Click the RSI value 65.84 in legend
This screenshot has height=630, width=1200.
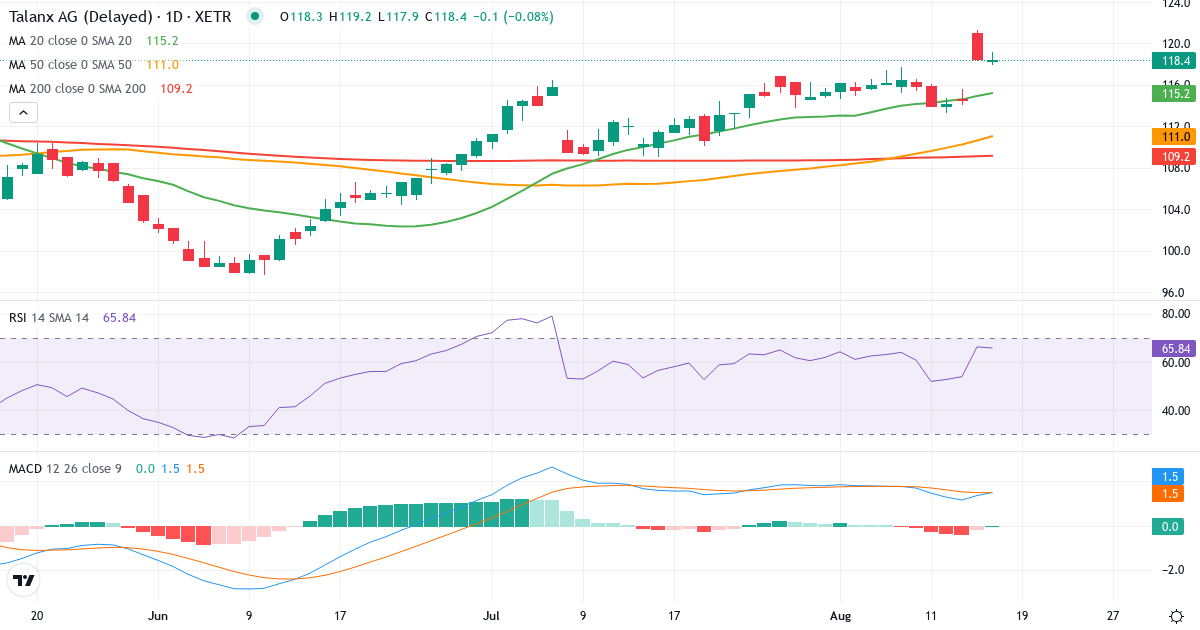(x=119, y=318)
